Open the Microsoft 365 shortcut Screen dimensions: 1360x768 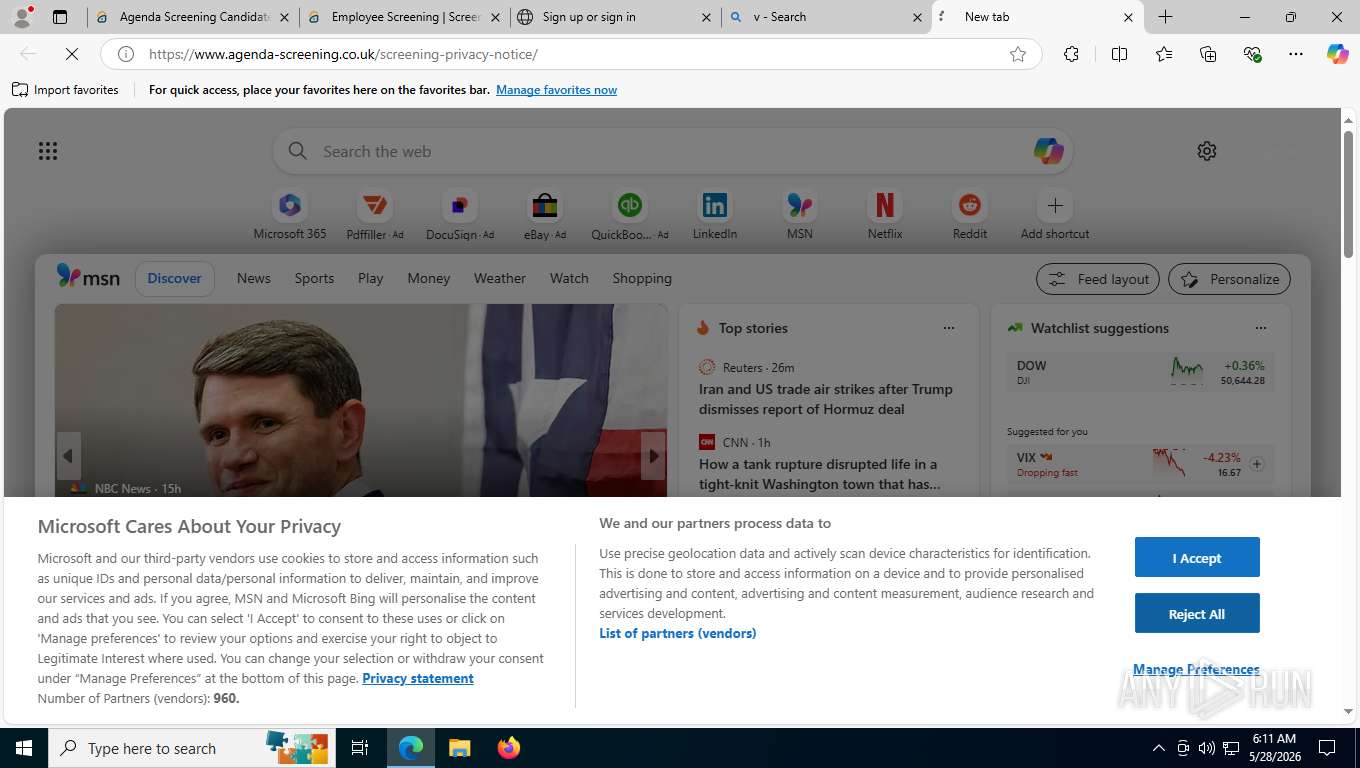(290, 215)
